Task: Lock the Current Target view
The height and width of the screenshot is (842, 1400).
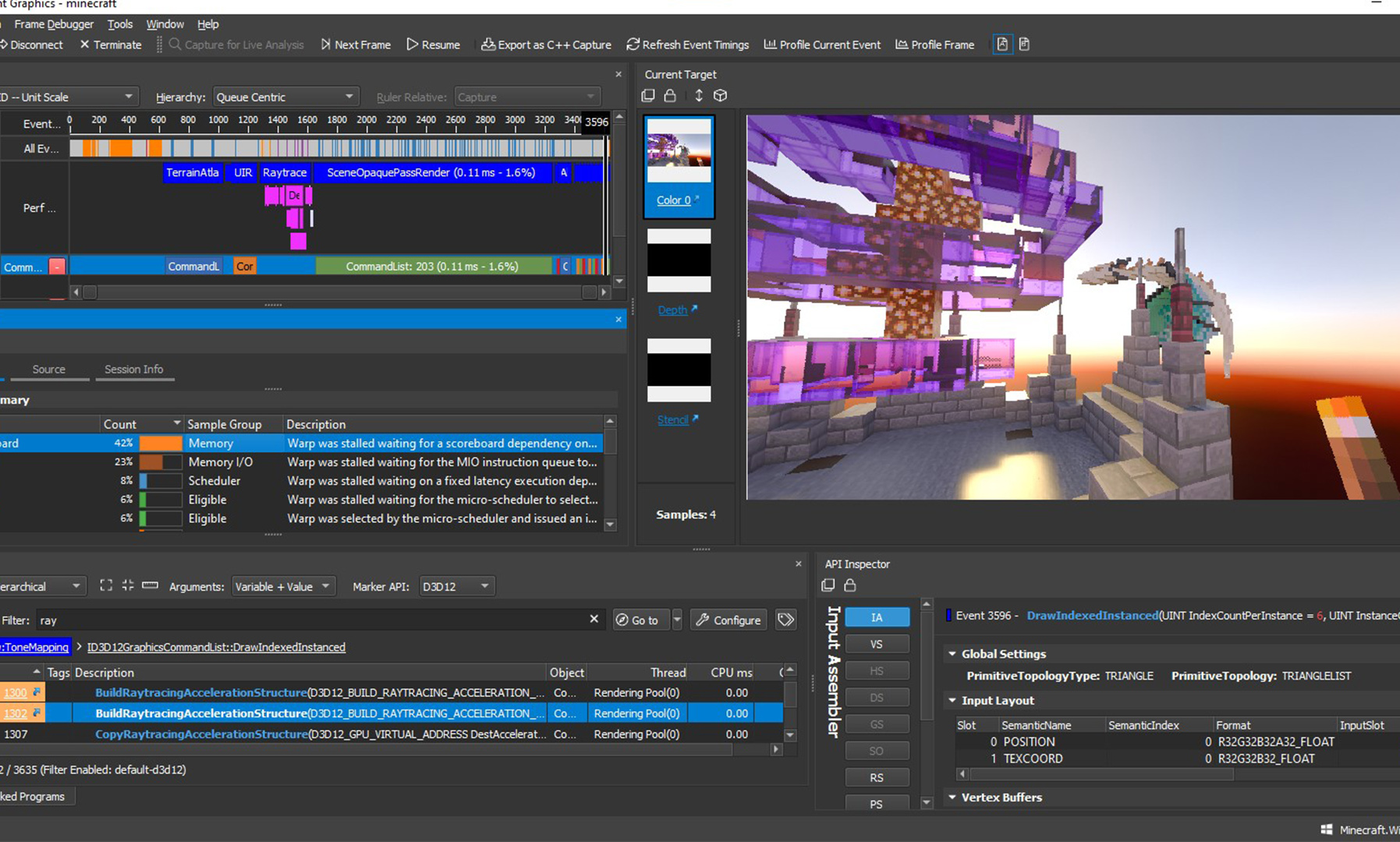Action: point(670,95)
